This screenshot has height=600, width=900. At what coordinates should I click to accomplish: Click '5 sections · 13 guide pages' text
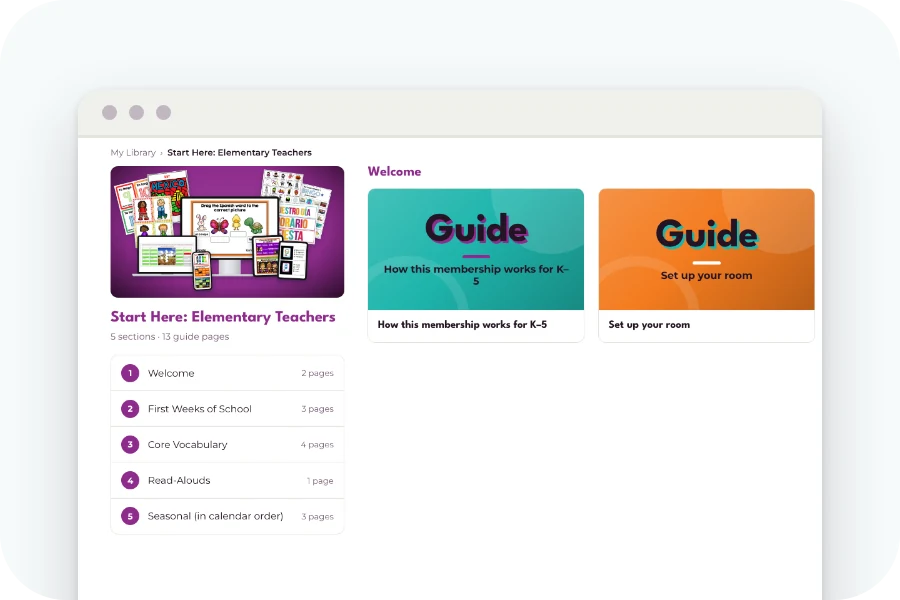point(170,337)
